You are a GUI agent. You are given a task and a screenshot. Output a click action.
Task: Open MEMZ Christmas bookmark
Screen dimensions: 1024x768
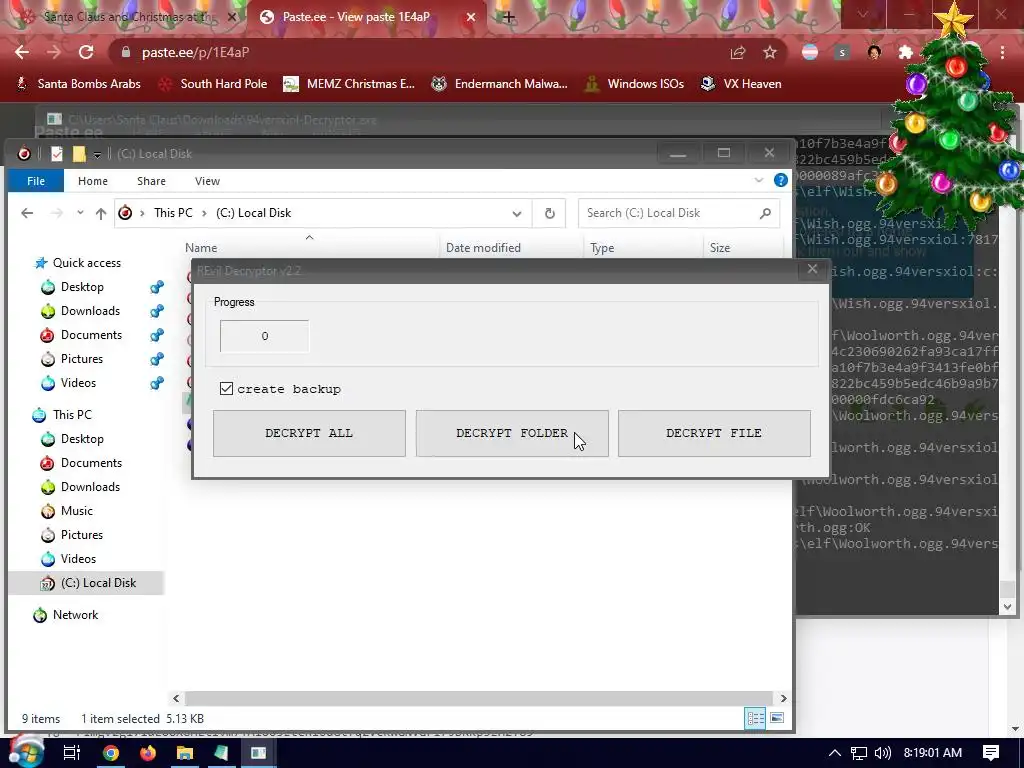coord(349,84)
